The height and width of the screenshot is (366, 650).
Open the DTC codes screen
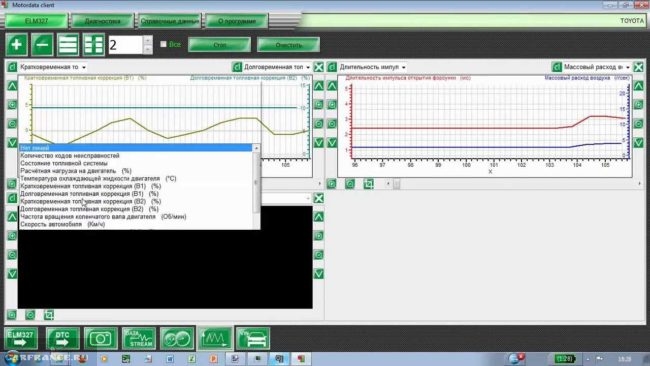[x=63, y=339]
